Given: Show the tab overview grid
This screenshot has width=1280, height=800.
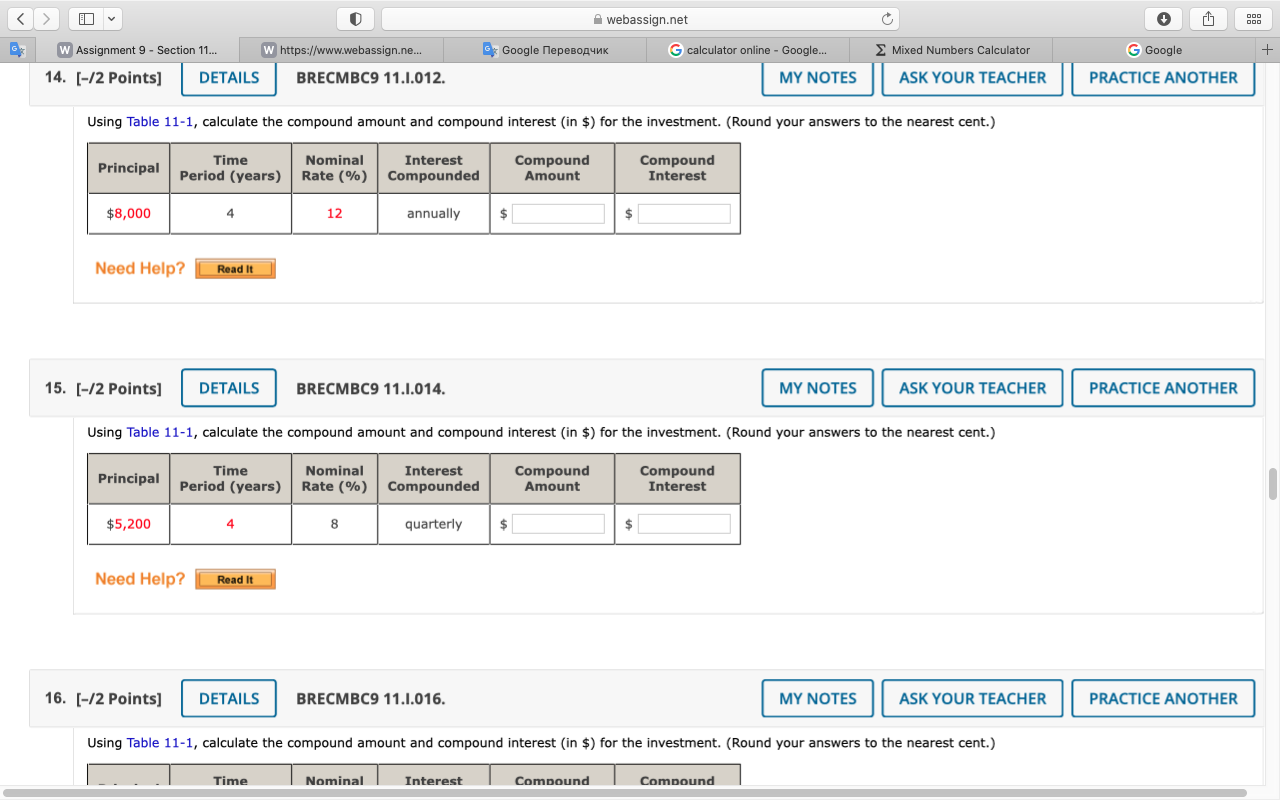Looking at the screenshot, I should [1253, 18].
